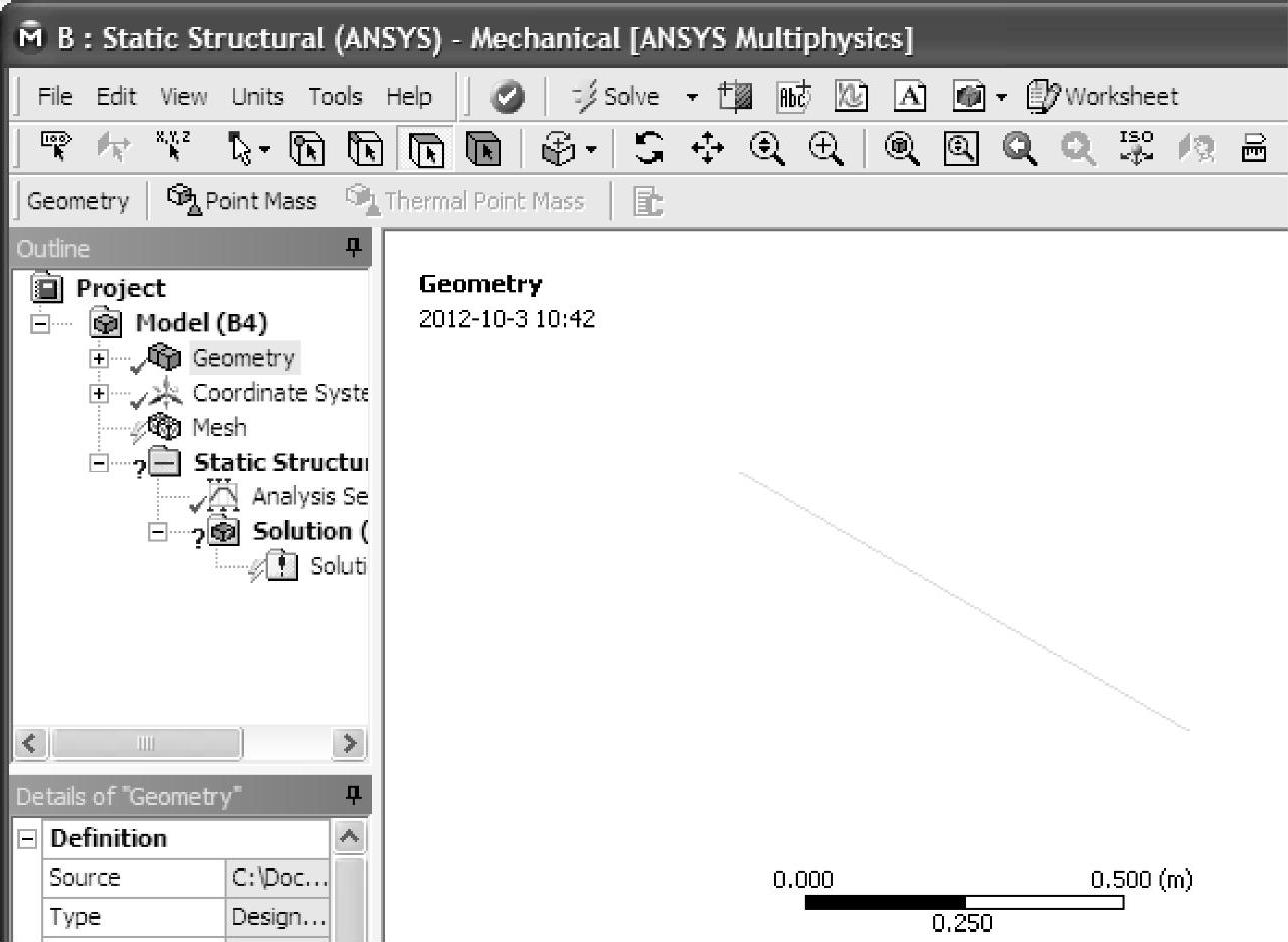Select Model (B4) in the outline
This screenshot has width=1288, height=942.
pos(201,323)
